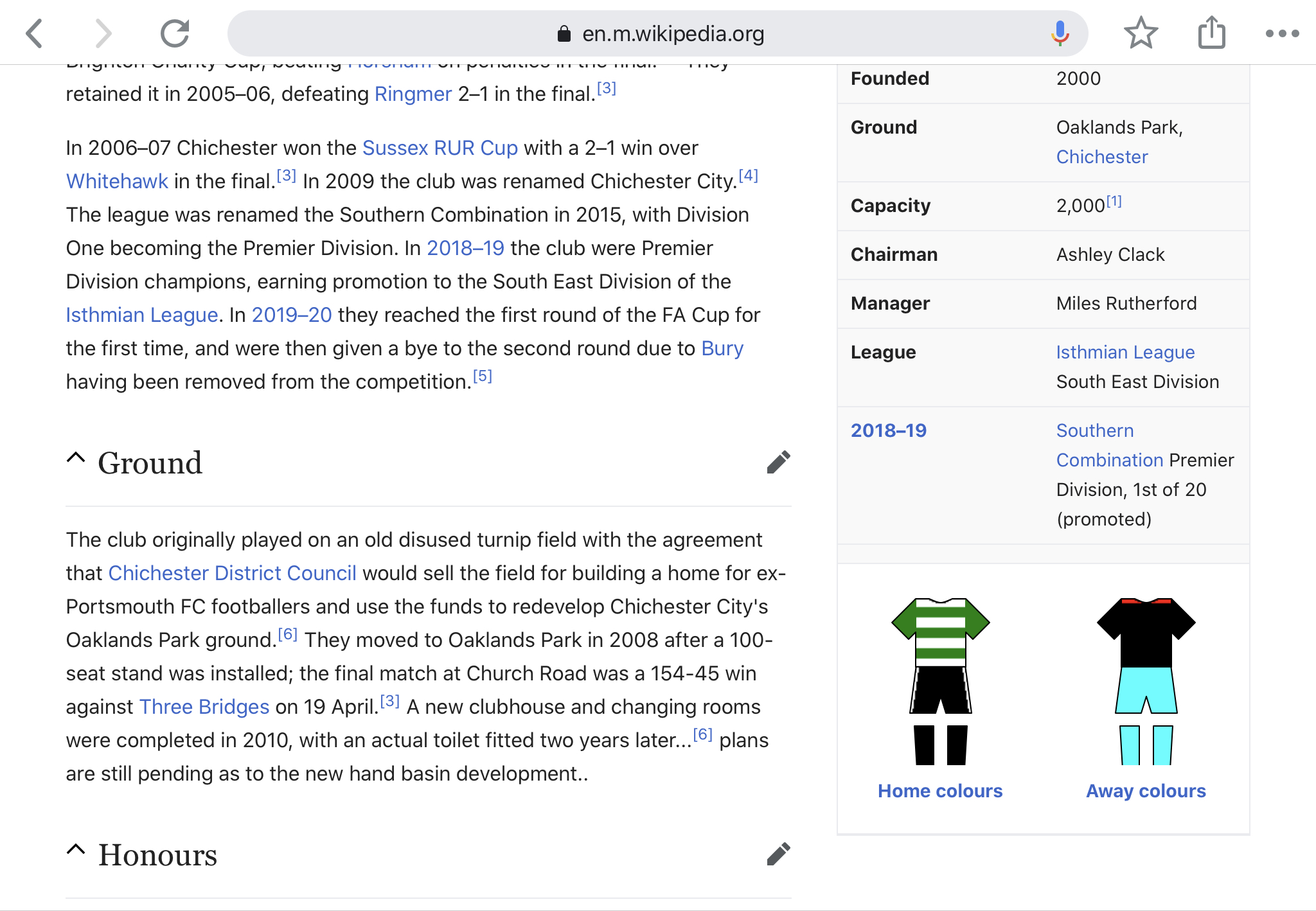Open citation [3] after '19 April'
The image size is (1316, 911).
coord(389,701)
